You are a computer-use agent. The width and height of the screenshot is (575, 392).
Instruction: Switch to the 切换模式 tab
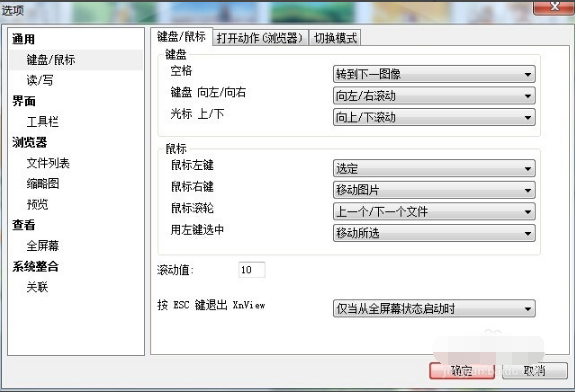coord(335,38)
